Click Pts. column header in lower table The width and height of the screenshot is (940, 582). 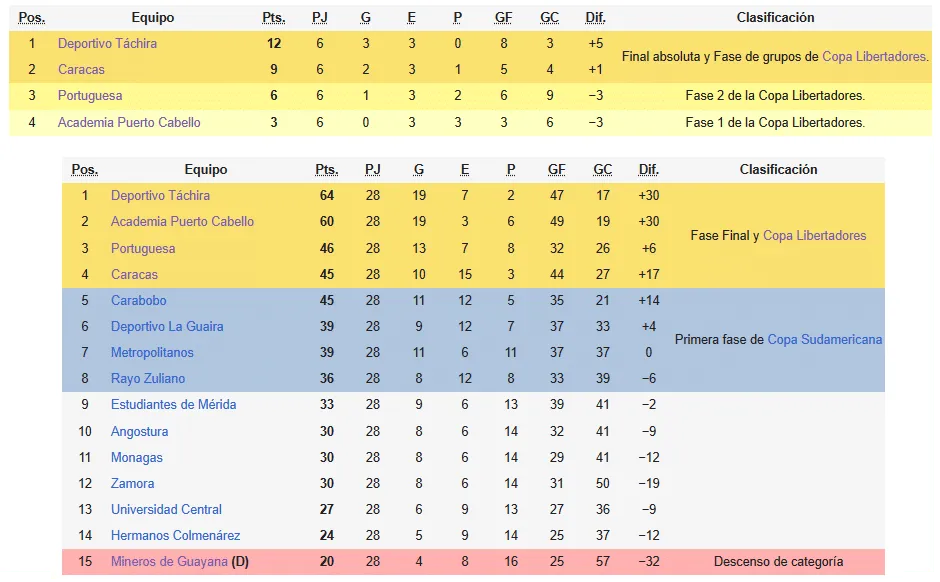click(x=327, y=170)
